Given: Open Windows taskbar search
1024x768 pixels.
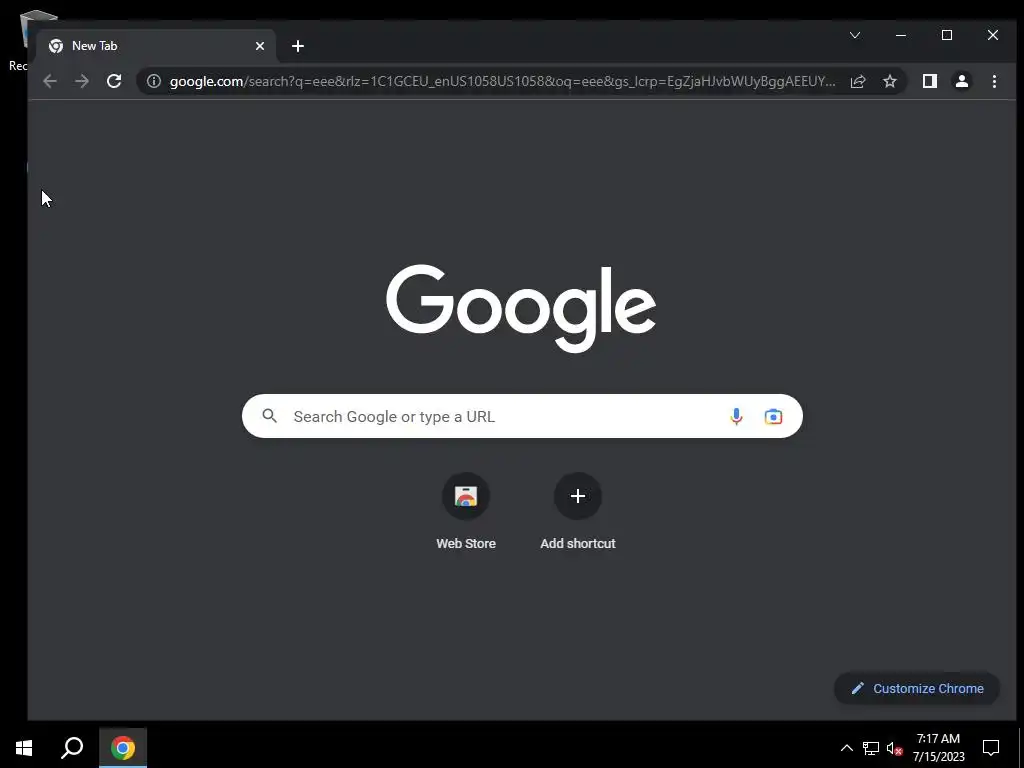Looking at the screenshot, I should pos(72,748).
